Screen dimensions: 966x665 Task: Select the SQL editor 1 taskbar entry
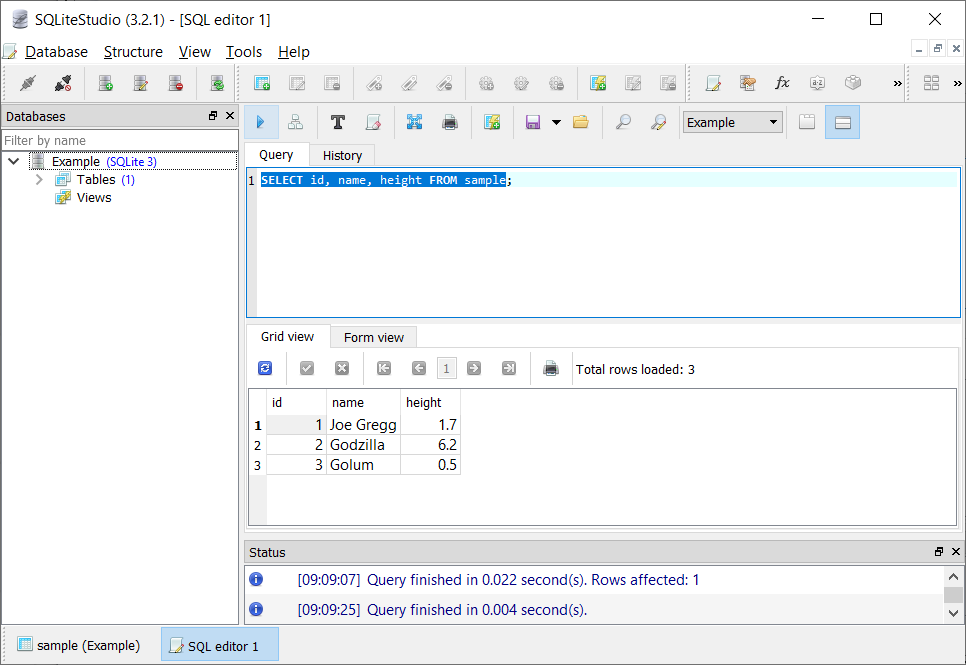[x=219, y=645]
